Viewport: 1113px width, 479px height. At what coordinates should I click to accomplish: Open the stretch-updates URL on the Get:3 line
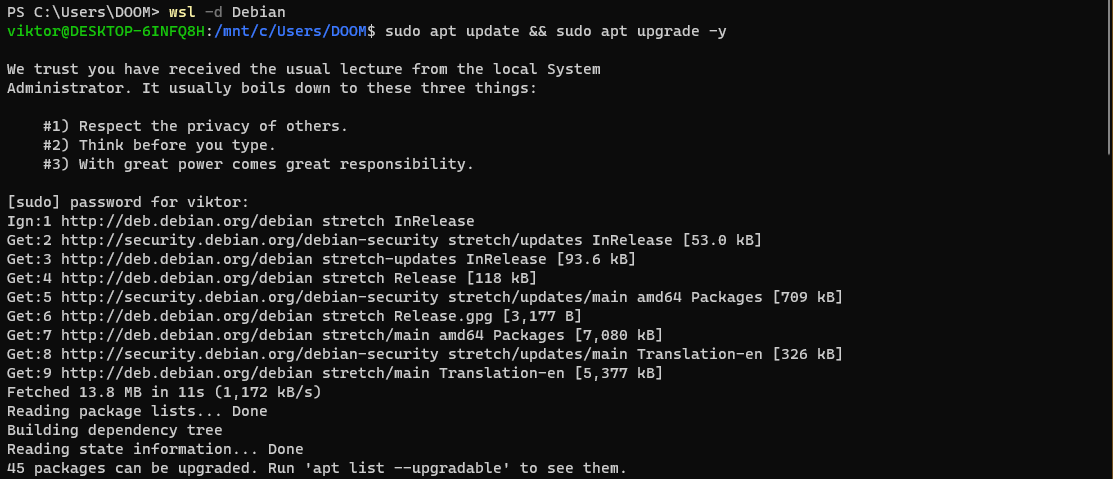tap(187, 259)
